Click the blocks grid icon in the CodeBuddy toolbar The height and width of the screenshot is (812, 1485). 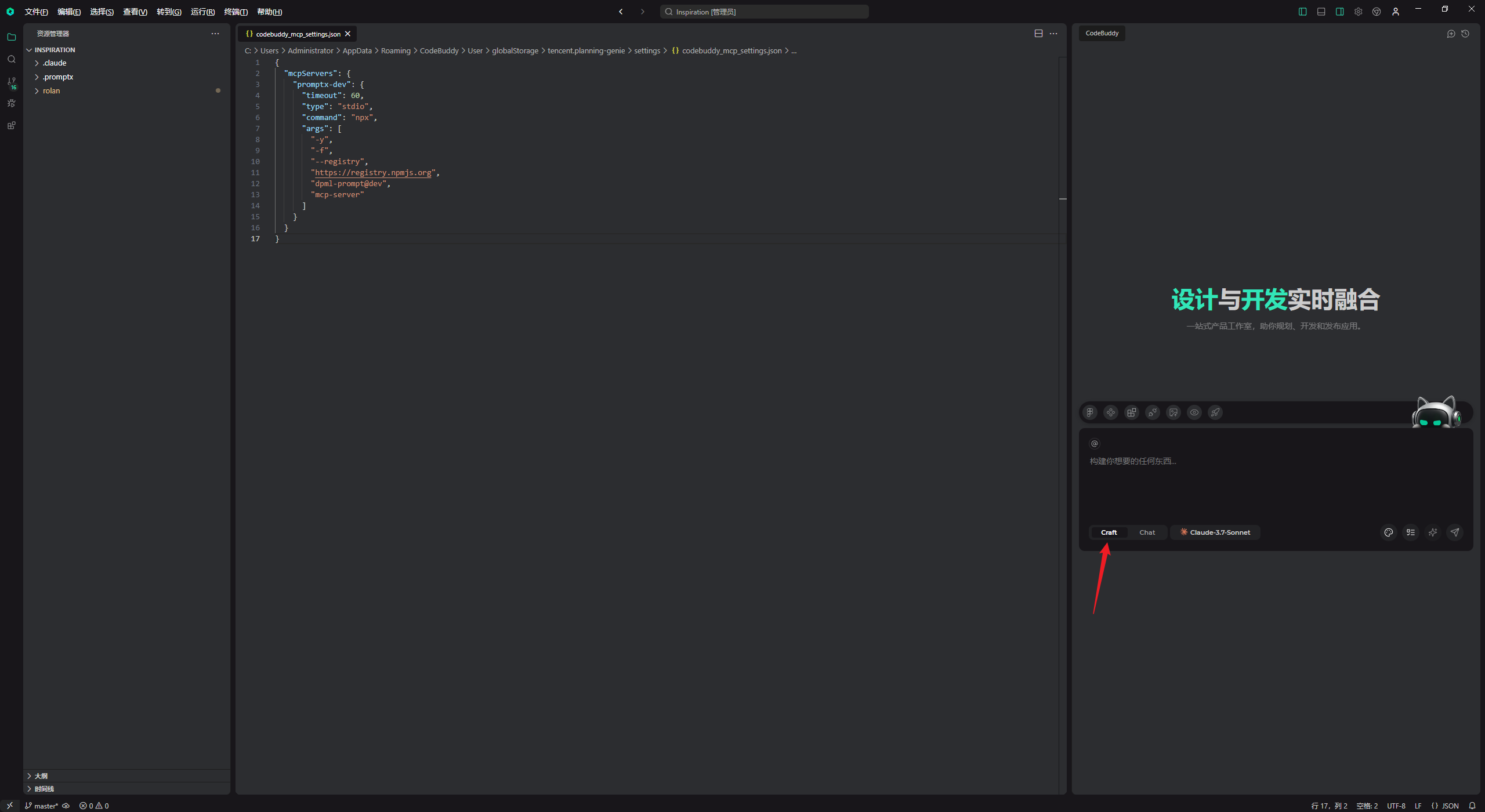(1132, 412)
